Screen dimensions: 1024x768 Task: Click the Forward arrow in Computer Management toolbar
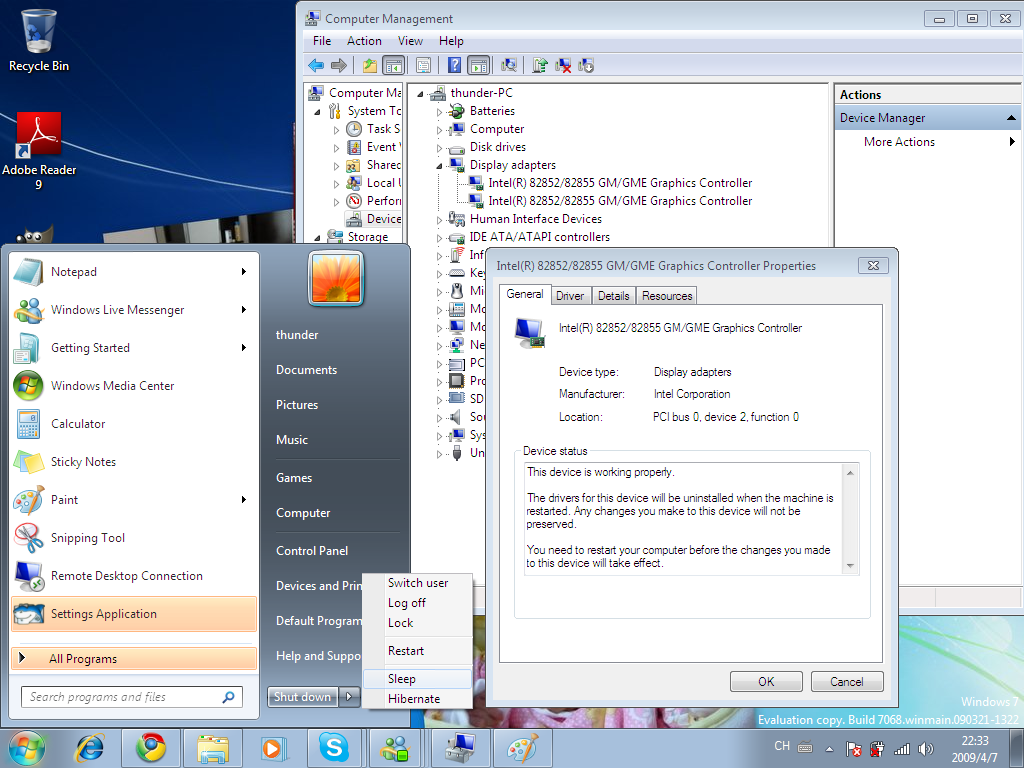pos(338,65)
